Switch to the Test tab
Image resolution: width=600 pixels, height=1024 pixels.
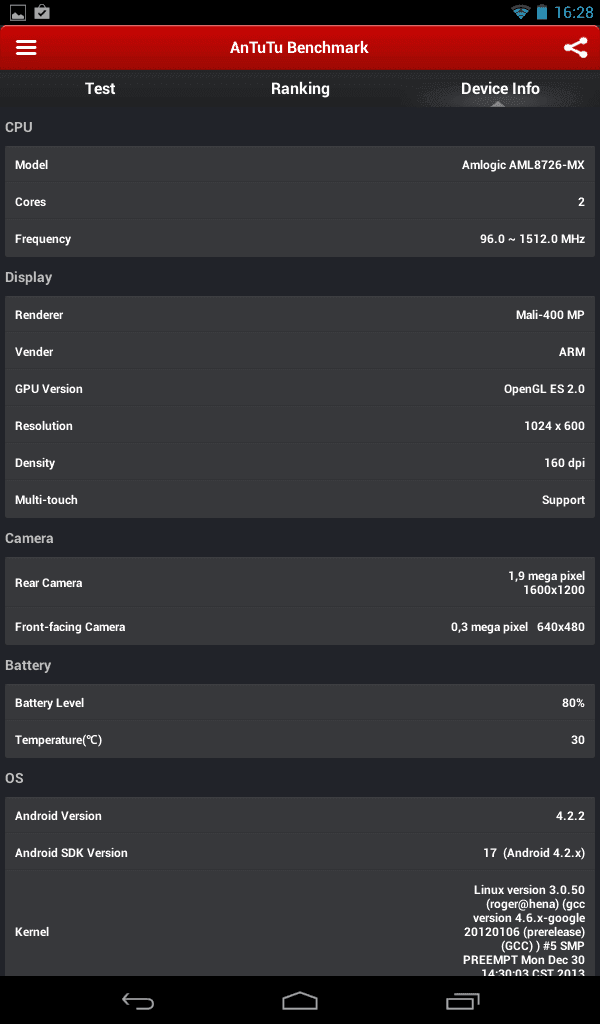100,89
